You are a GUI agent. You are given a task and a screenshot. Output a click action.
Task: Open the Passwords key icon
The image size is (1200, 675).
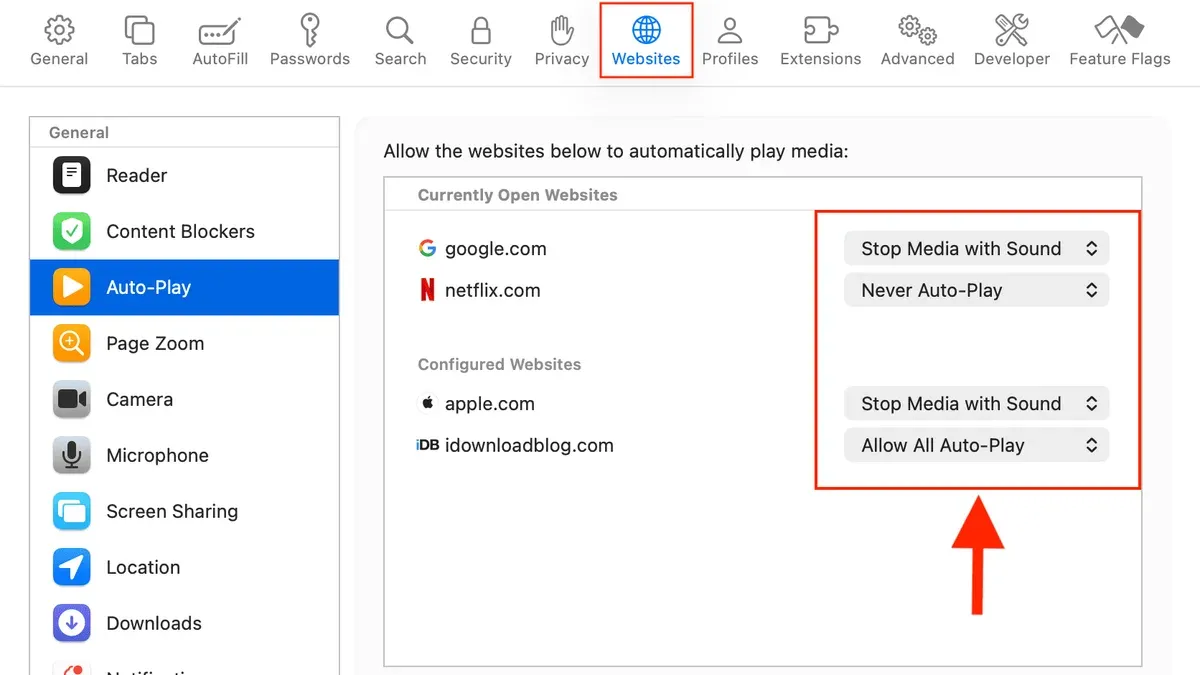(310, 30)
